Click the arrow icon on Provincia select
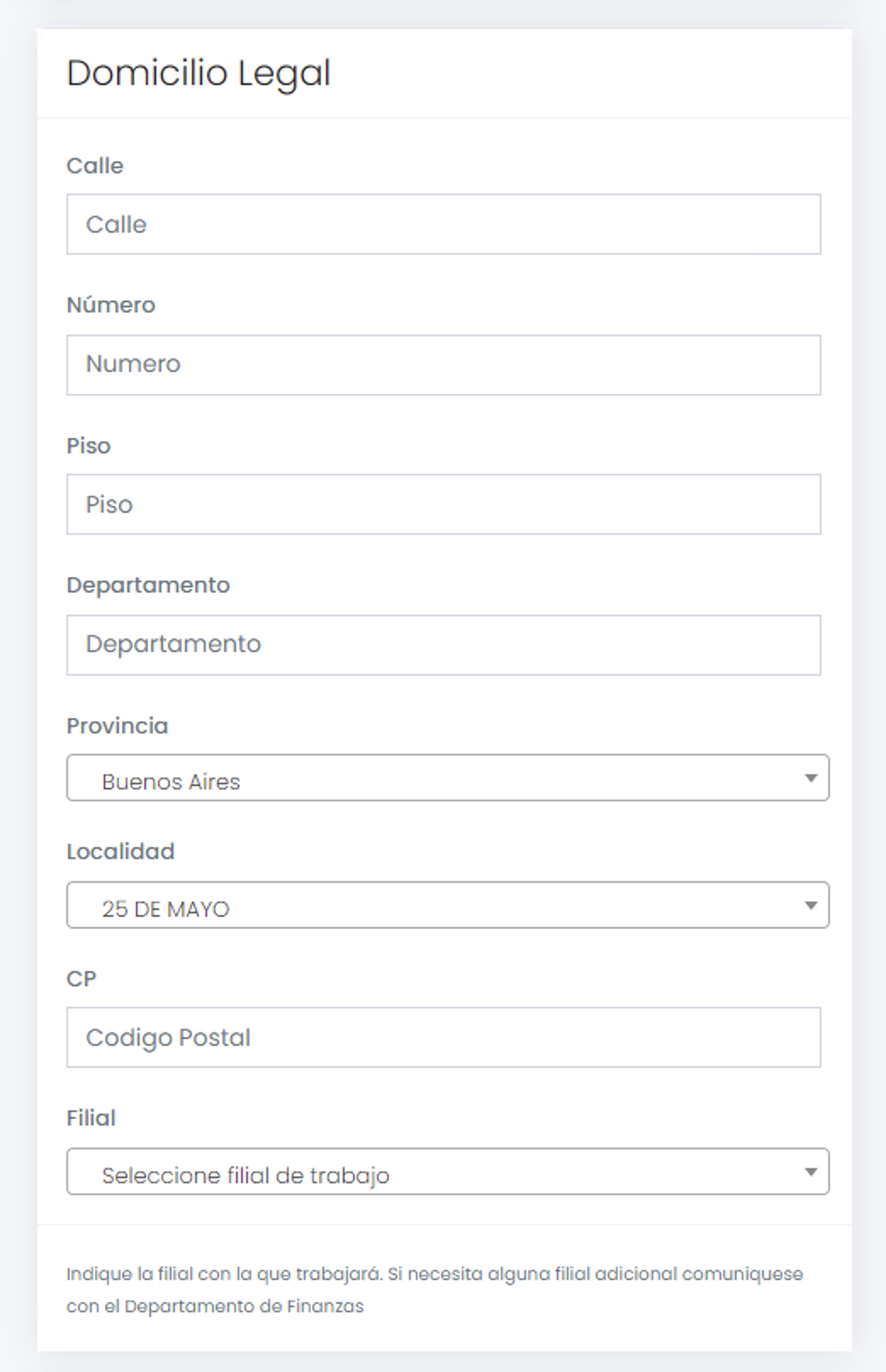The image size is (886, 1372). pyautogui.click(x=810, y=779)
